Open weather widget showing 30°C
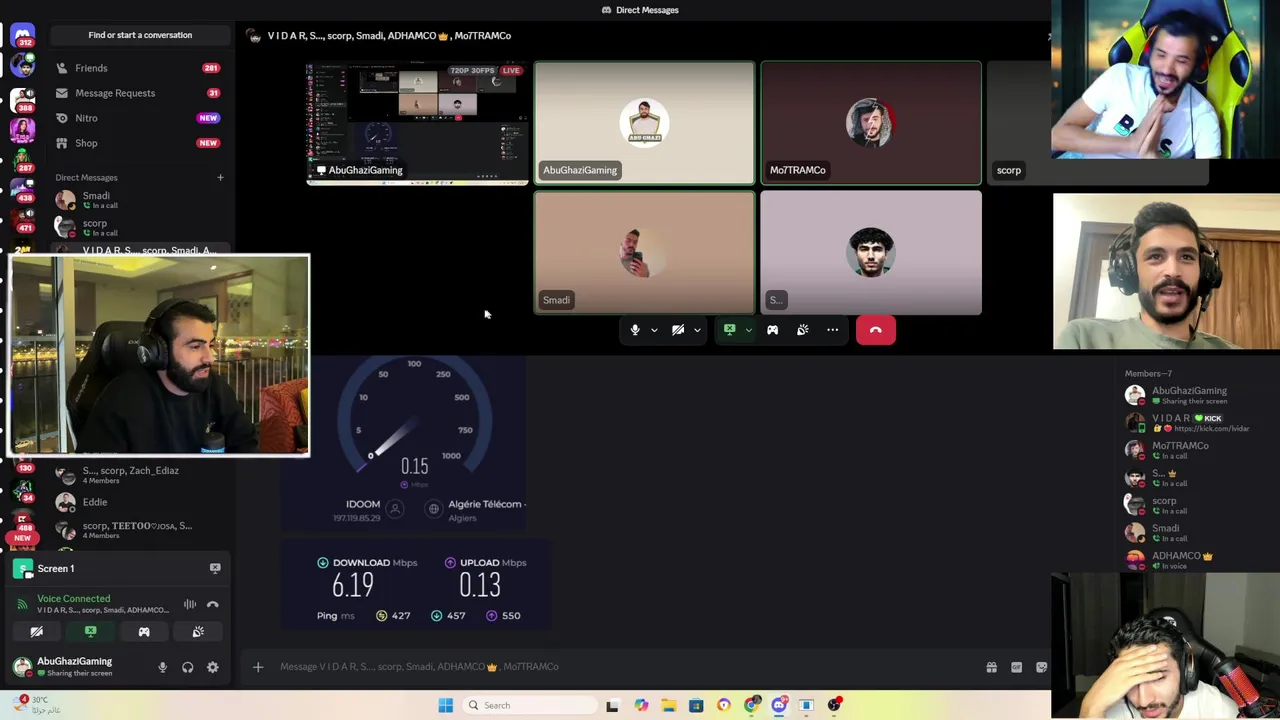The height and width of the screenshot is (720, 1280). [x=38, y=704]
